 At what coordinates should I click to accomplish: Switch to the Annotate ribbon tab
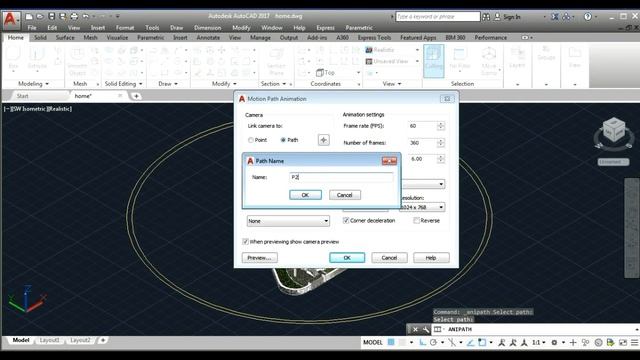[x=208, y=38]
